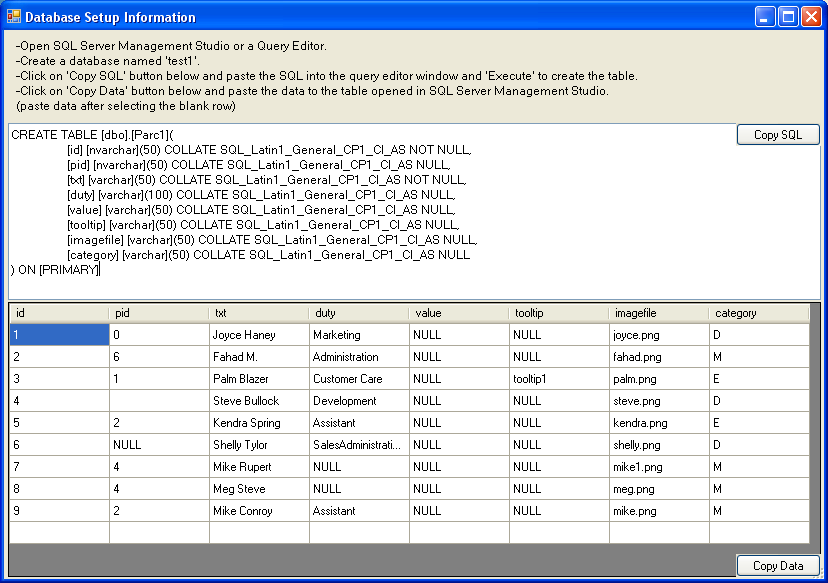Select the 'SalesAdministrati...' cell

(x=359, y=445)
